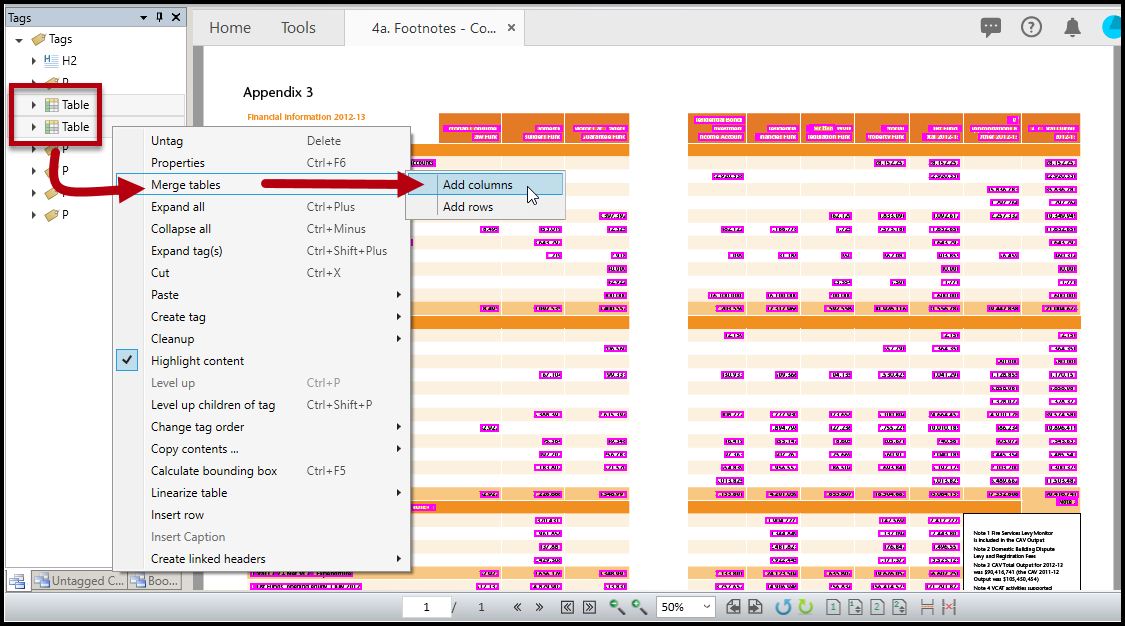Viewport: 1125px width, 626px height.
Task: Select Level up children of tag
Action: click(263, 404)
